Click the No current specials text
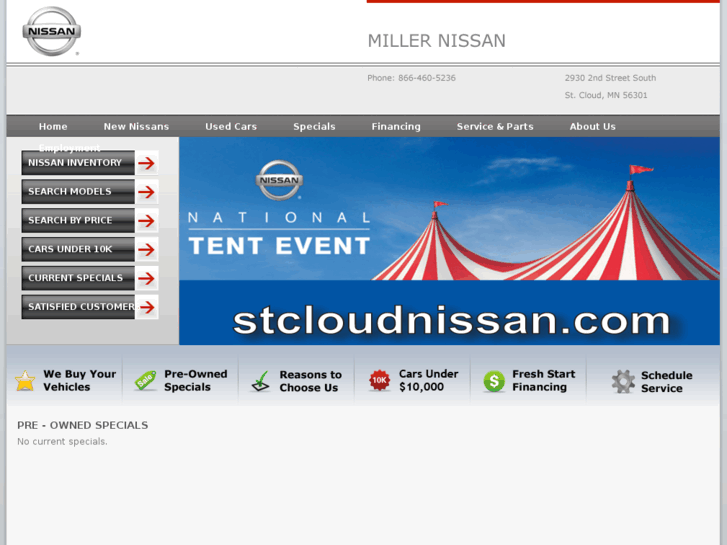Viewport: 727px width, 545px height. tap(62, 442)
